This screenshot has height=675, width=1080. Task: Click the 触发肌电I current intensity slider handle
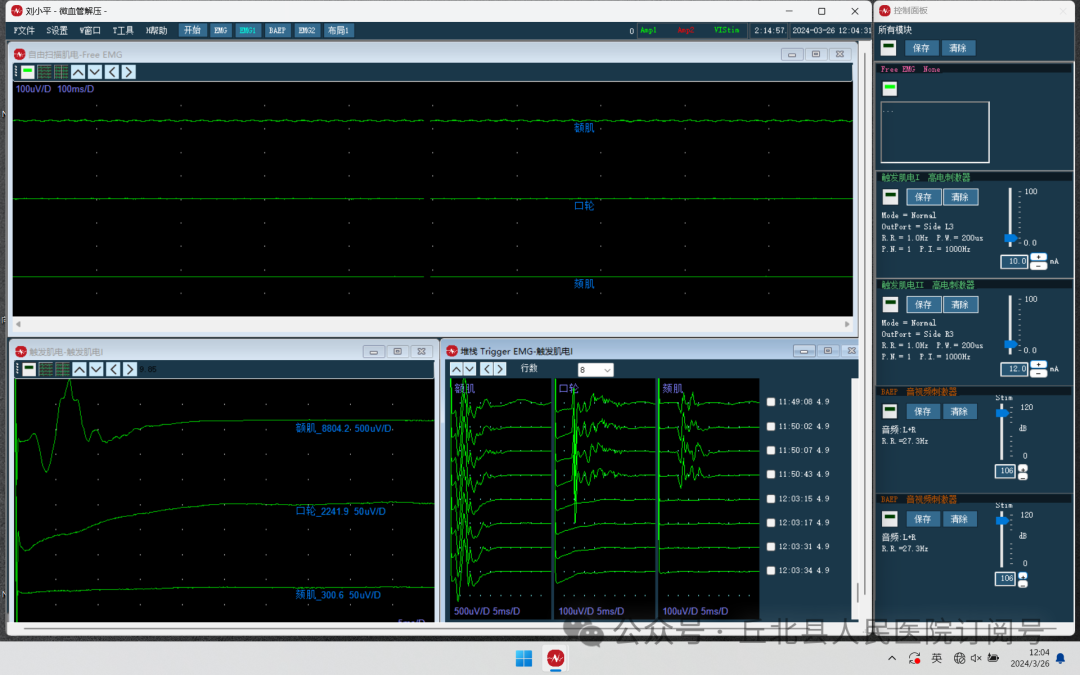[1010, 238]
